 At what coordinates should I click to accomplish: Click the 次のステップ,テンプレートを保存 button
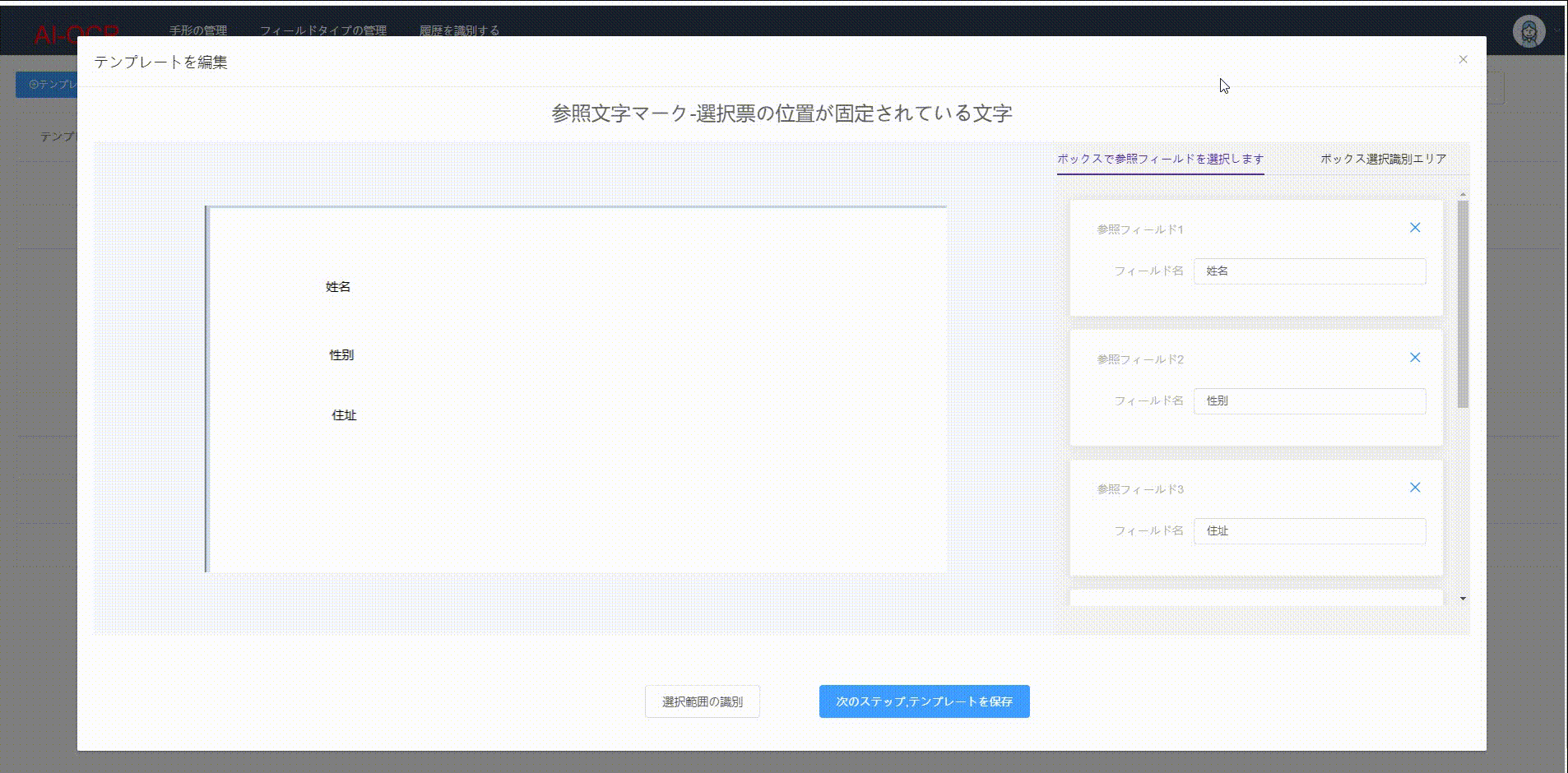[x=924, y=701]
